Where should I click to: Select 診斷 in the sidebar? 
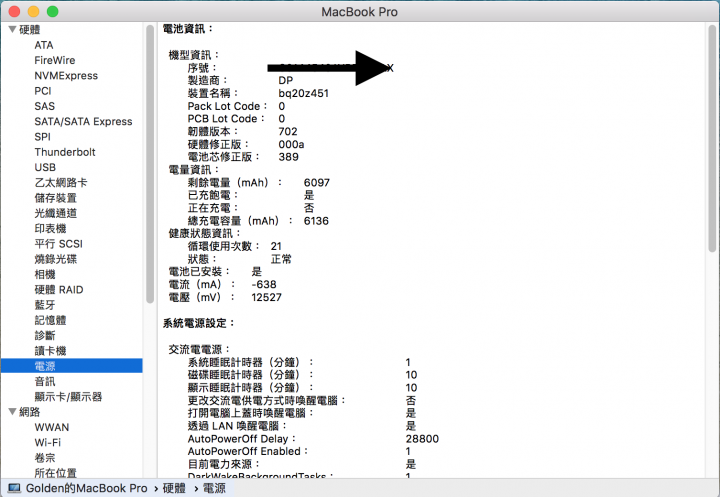pos(45,335)
